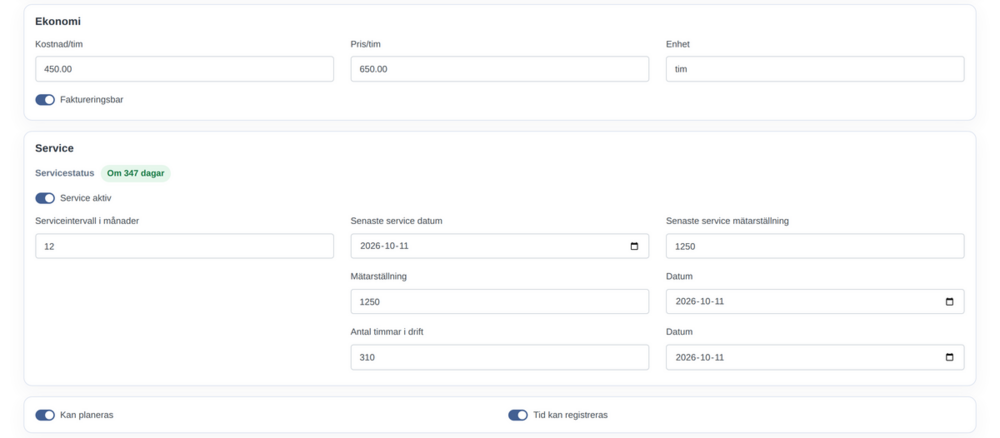Select the date field next to Antal timmar i drift
This screenshot has width=1000, height=438.
point(815,358)
